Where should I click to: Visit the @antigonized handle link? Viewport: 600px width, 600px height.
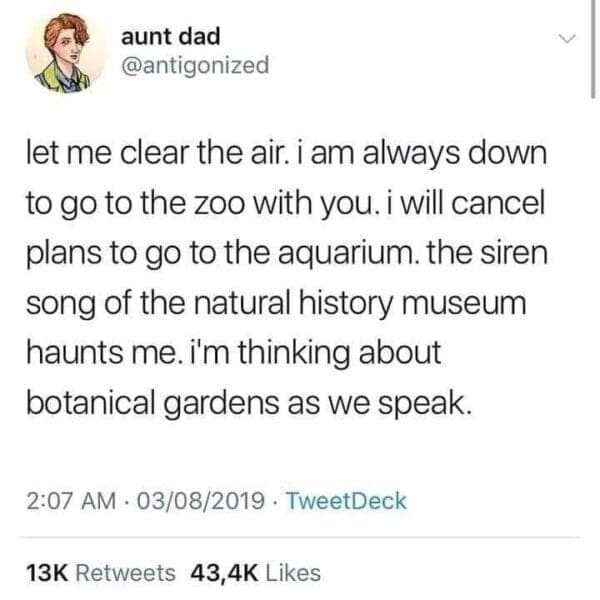pos(195,66)
